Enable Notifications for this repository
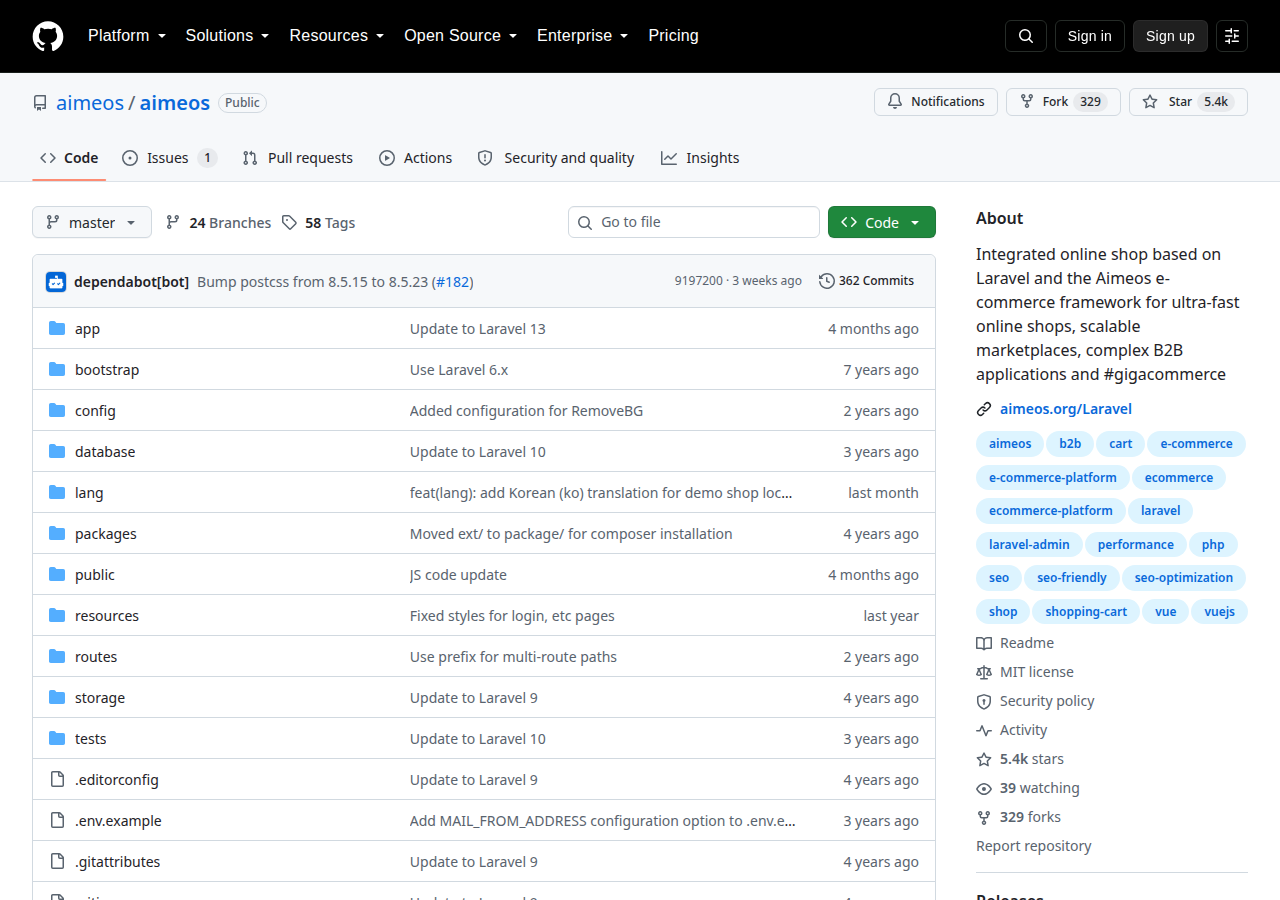Screen dimensions: 1280x900 click(x=936, y=102)
